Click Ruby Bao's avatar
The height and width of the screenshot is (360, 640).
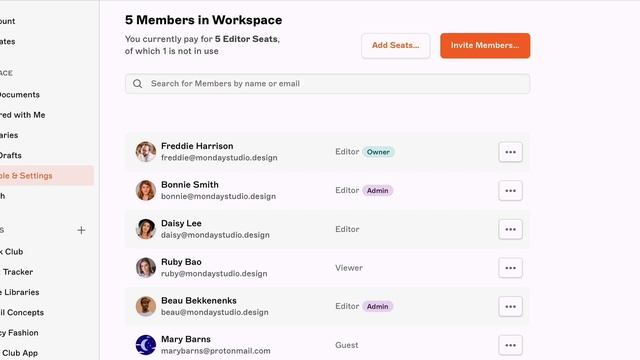coord(146,268)
